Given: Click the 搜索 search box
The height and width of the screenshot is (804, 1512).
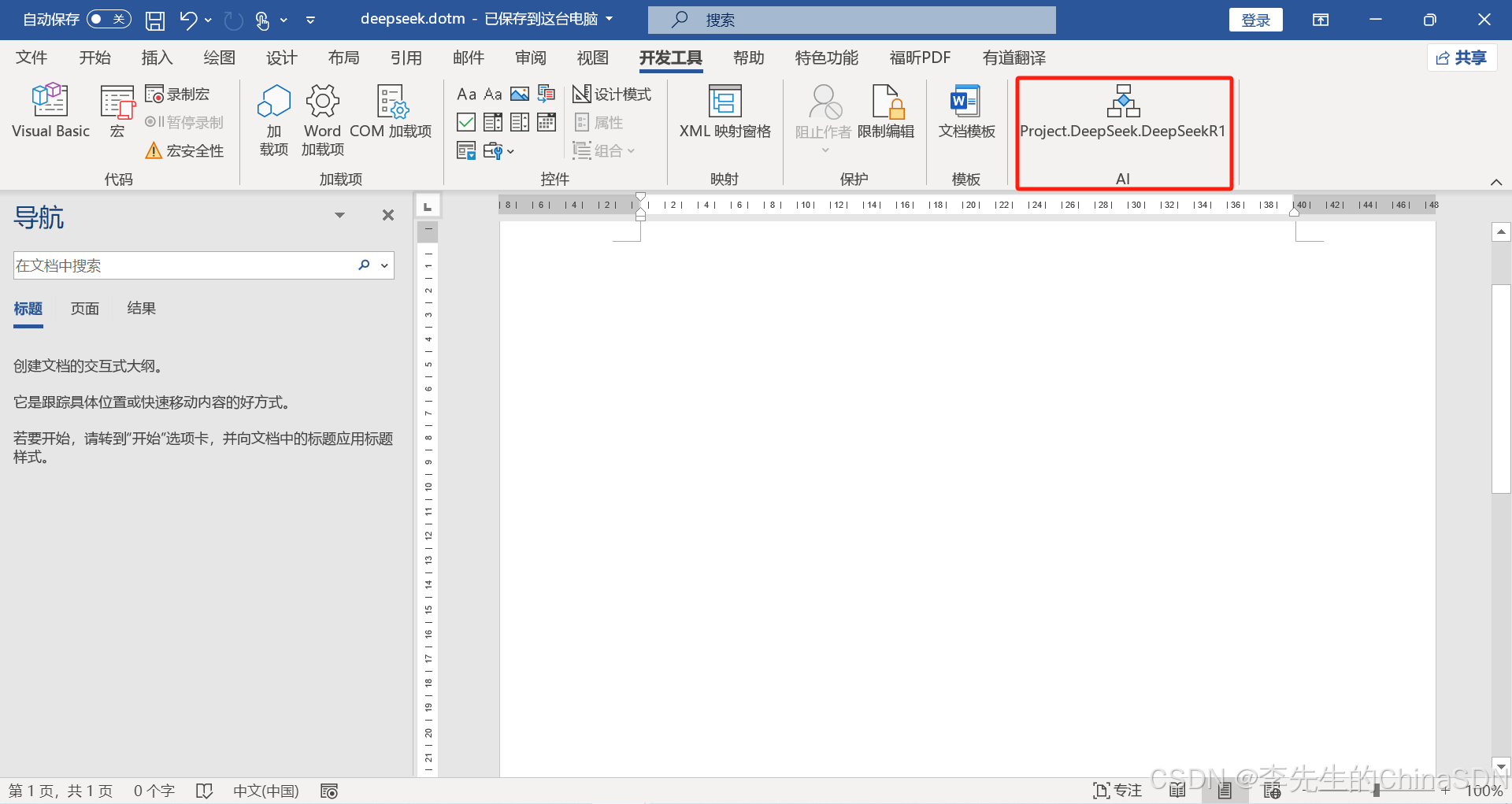Looking at the screenshot, I should point(852,20).
